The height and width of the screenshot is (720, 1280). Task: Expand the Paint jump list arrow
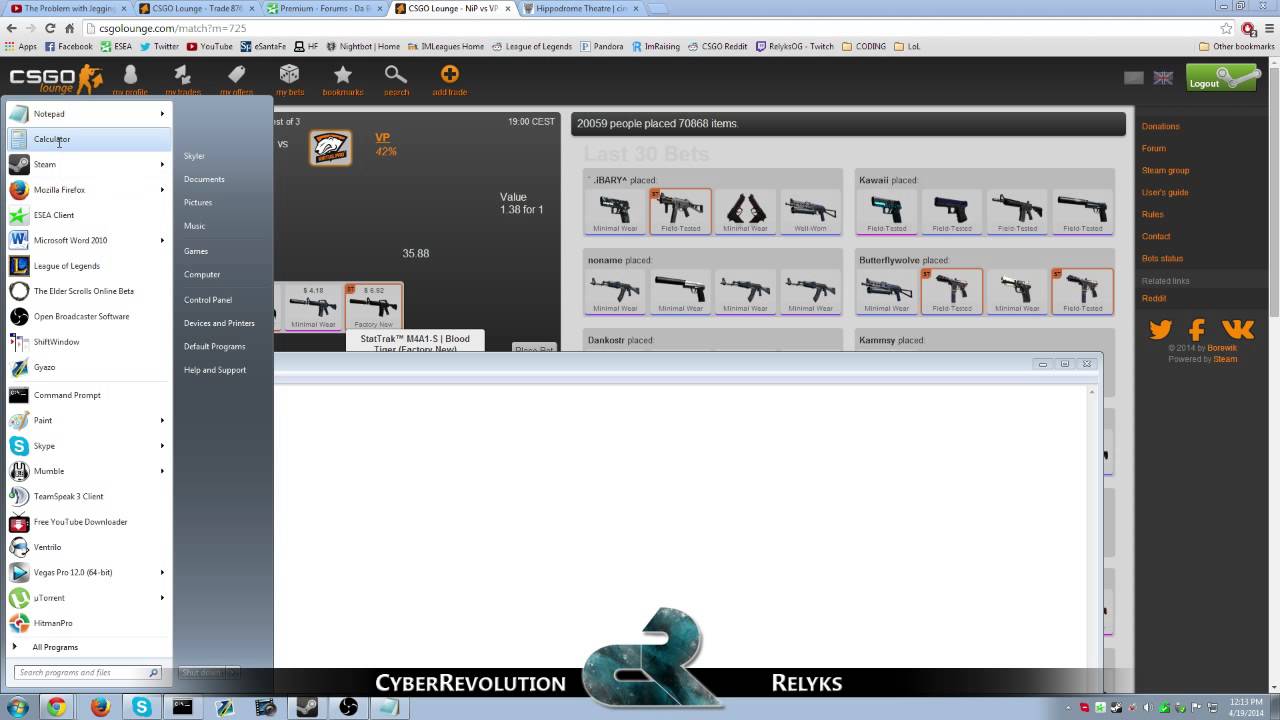tap(162, 420)
